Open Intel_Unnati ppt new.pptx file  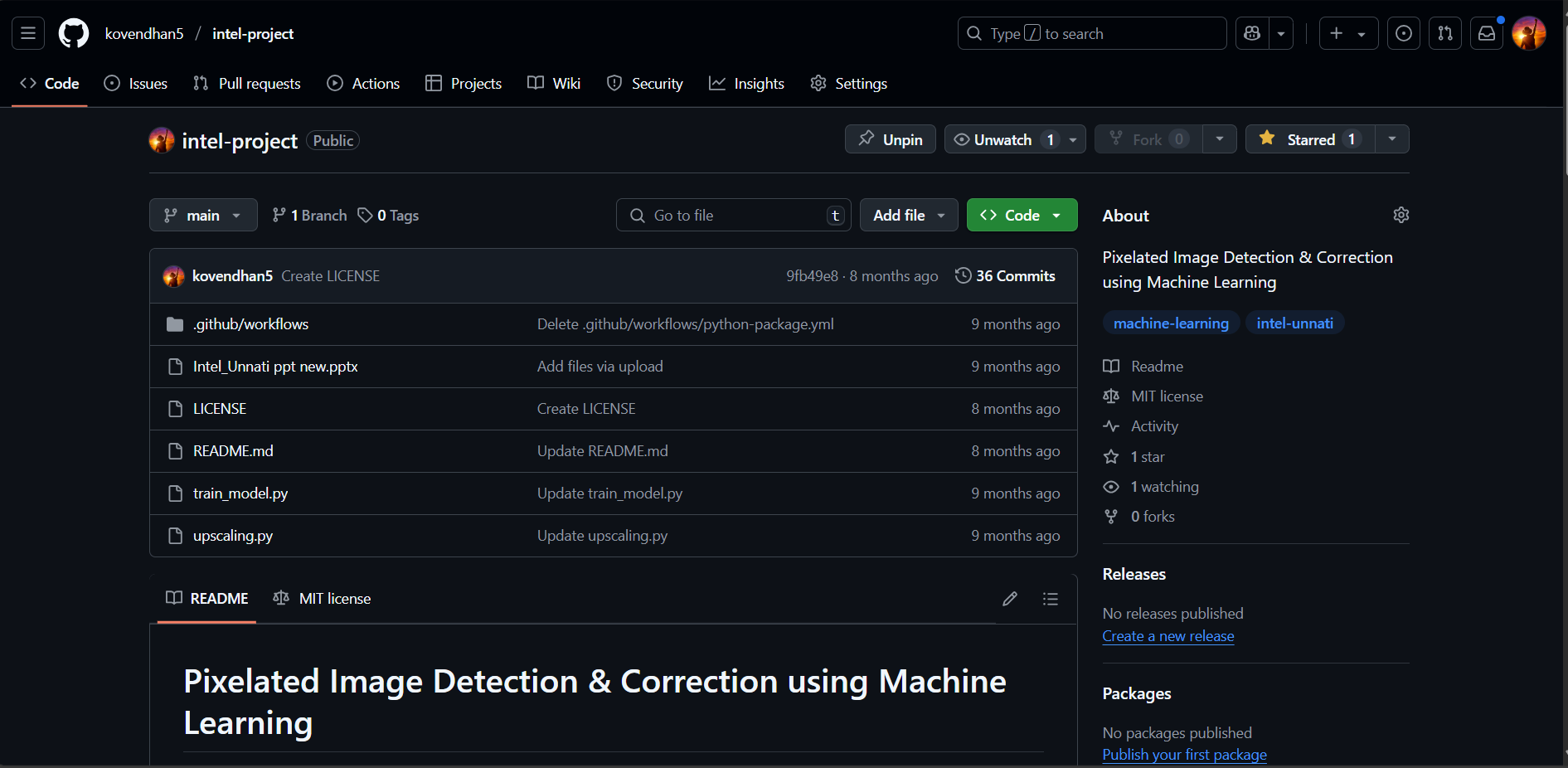click(275, 367)
